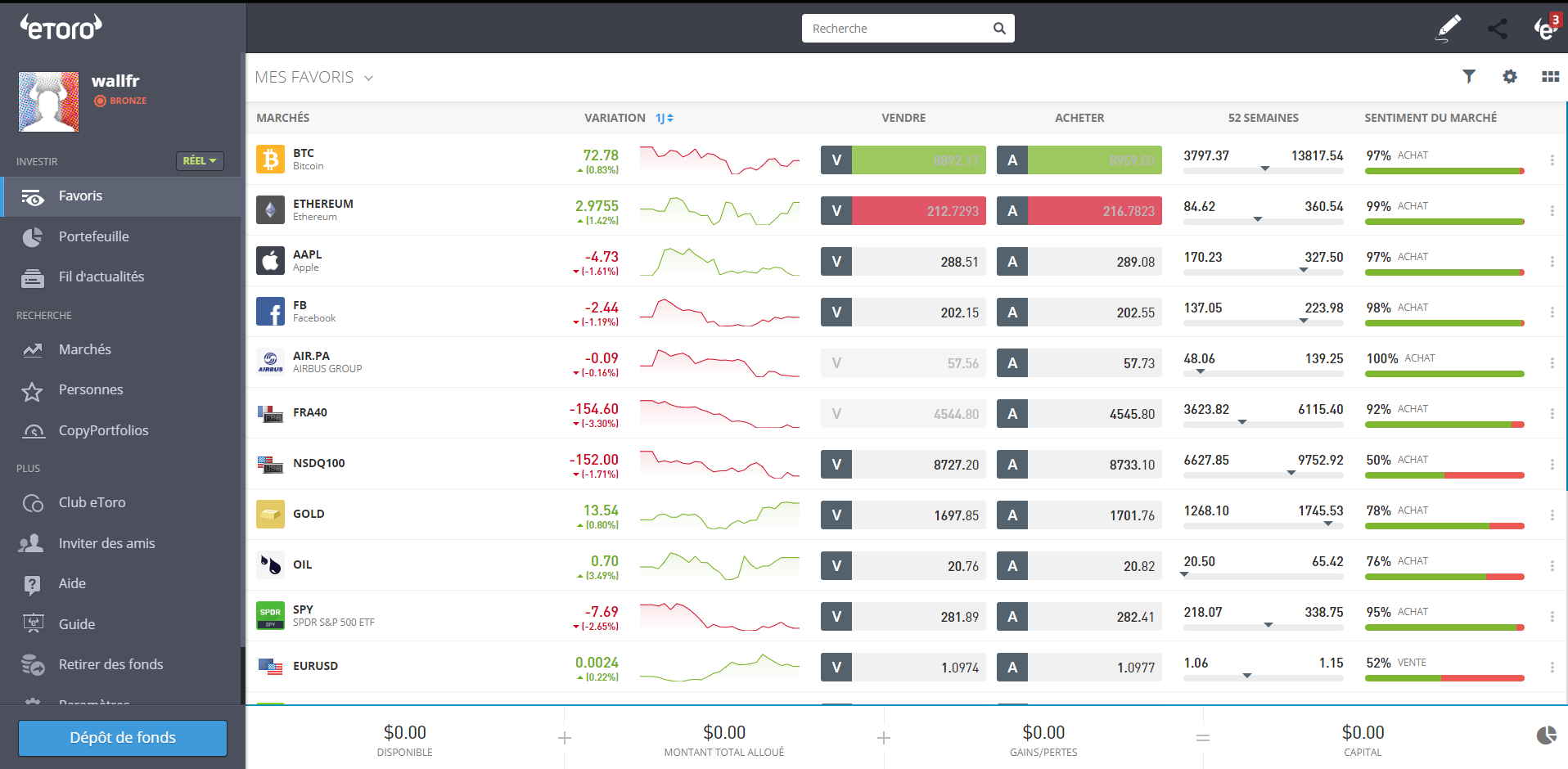1568x769 pixels.
Task: Open watchlist settings via the gear icon
Action: tap(1510, 76)
